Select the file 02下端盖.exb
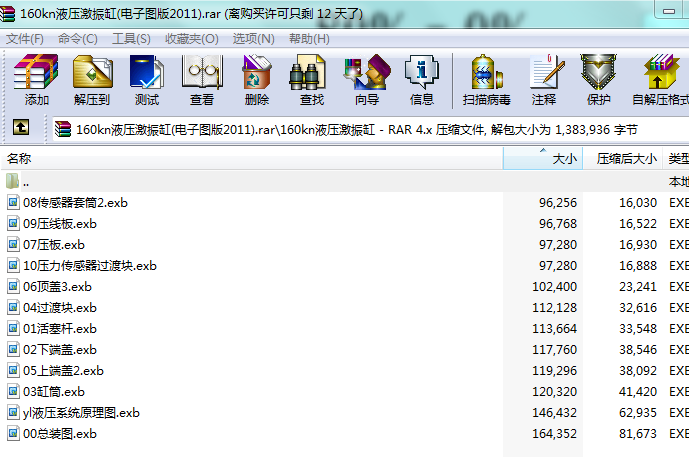 click(60, 350)
